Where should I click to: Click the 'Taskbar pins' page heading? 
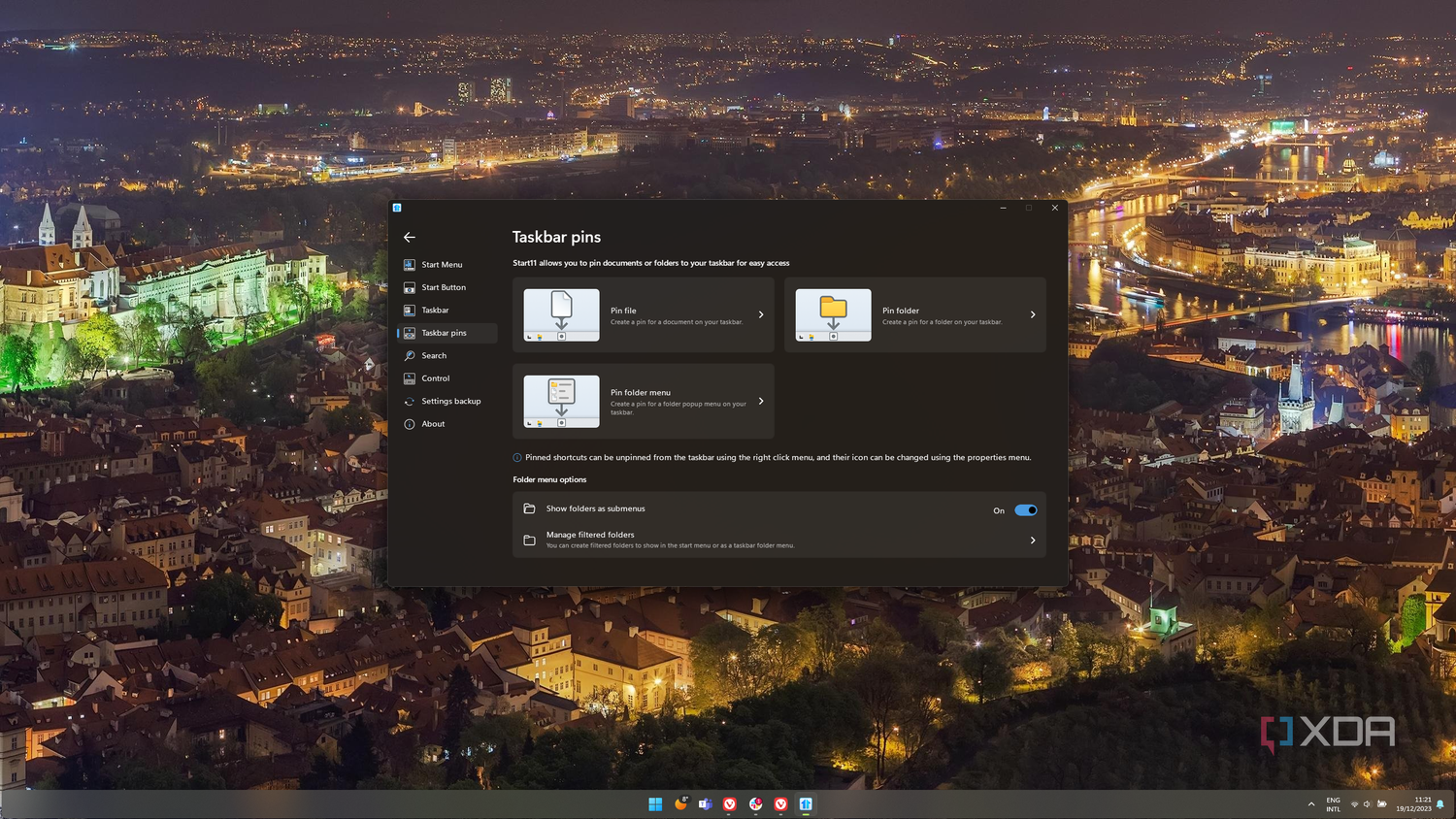tap(556, 237)
